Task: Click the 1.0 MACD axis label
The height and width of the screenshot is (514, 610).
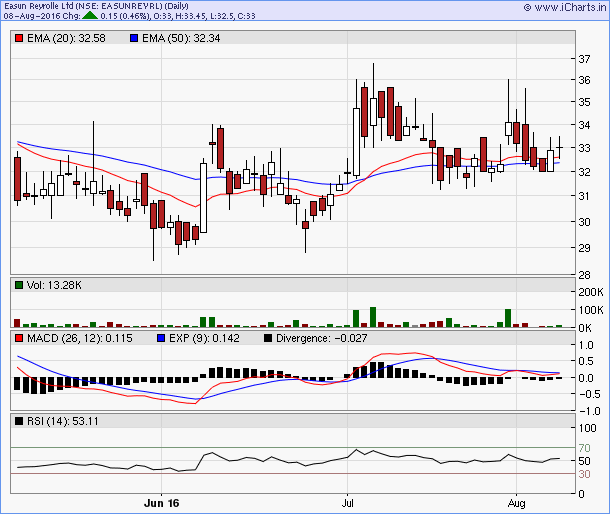Action: 586,345
